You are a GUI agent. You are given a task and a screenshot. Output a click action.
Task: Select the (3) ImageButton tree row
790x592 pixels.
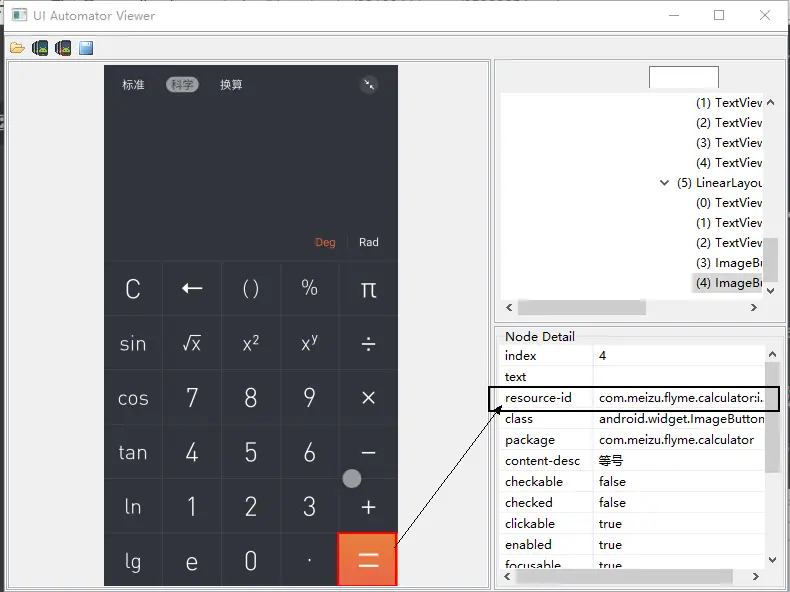[729, 263]
